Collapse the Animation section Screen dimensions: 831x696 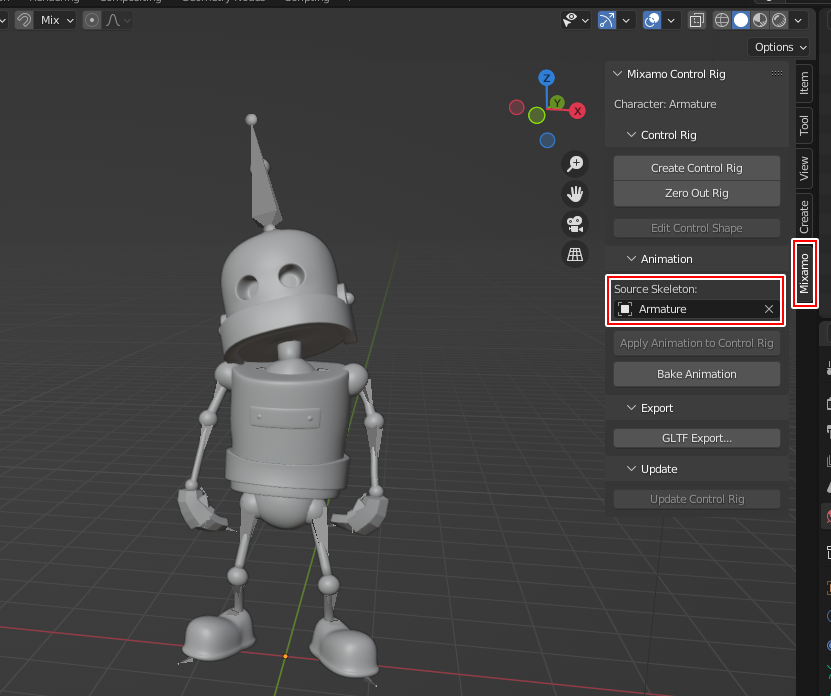coord(631,259)
